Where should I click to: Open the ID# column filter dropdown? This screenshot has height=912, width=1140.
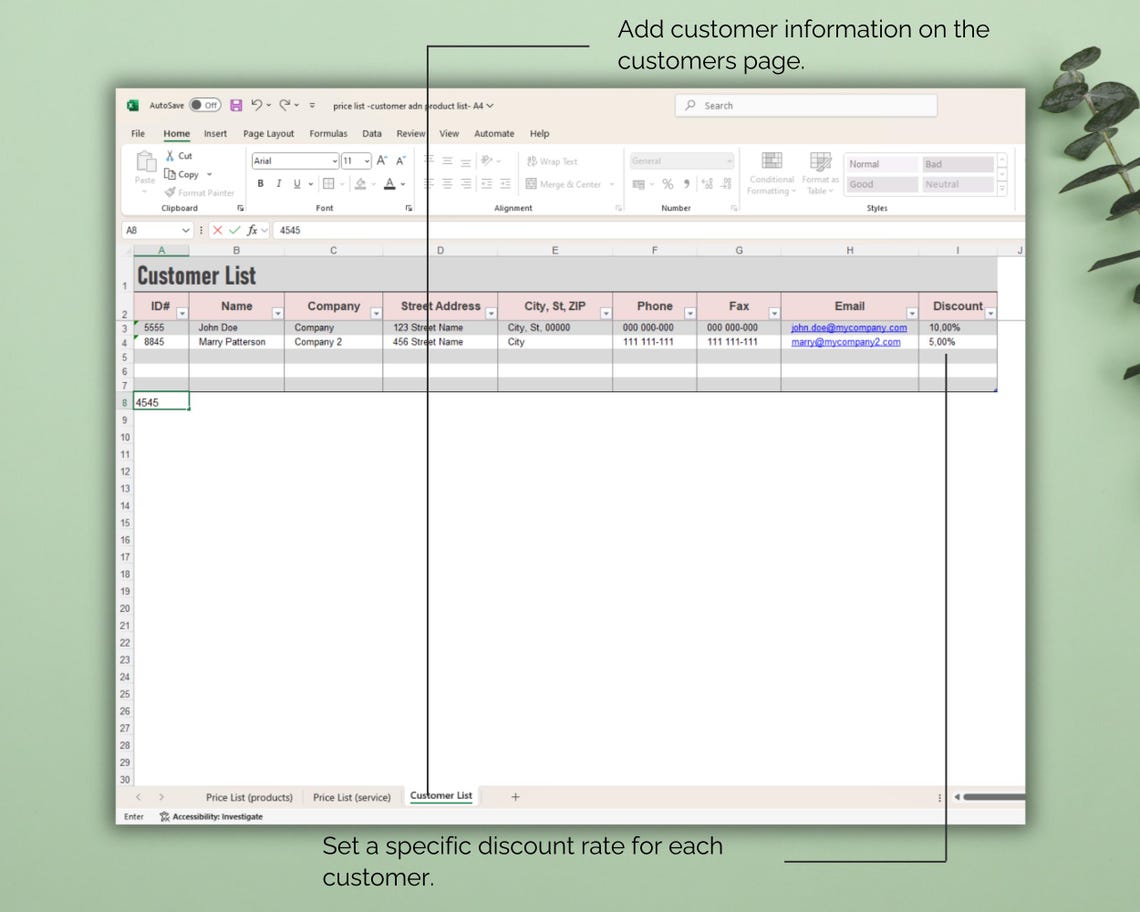(182, 313)
